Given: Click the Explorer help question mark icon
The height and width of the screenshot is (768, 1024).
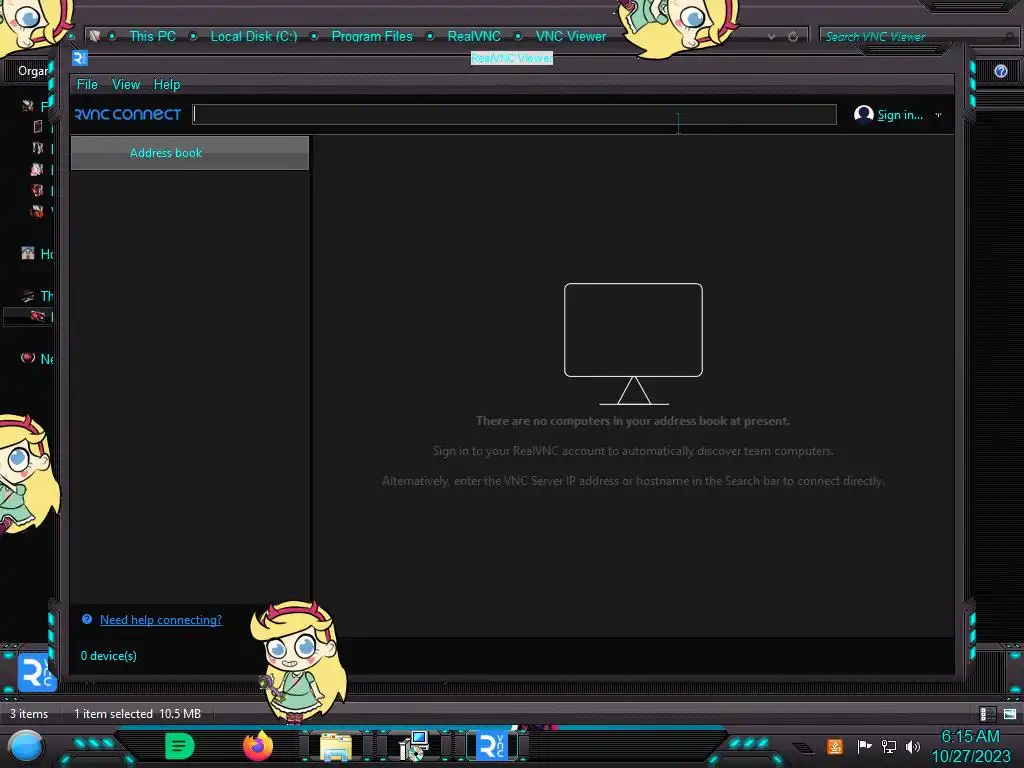Looking at the screenshot, I should point(1000,71).
